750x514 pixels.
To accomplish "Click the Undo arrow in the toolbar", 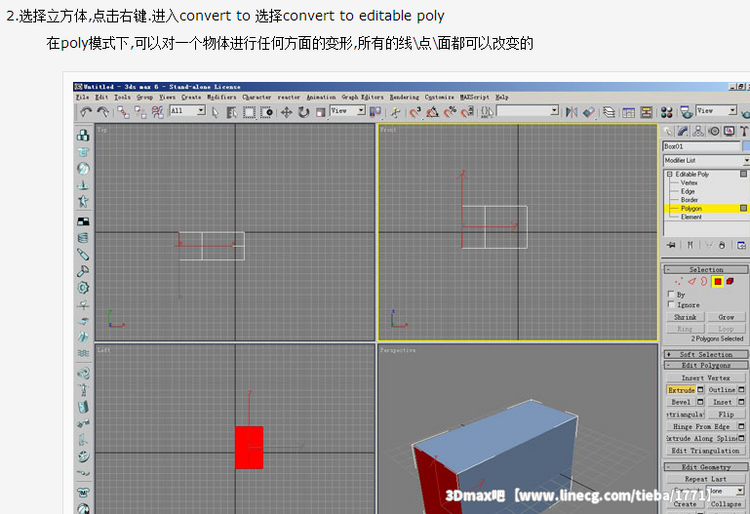I will (x=86, y=112).
